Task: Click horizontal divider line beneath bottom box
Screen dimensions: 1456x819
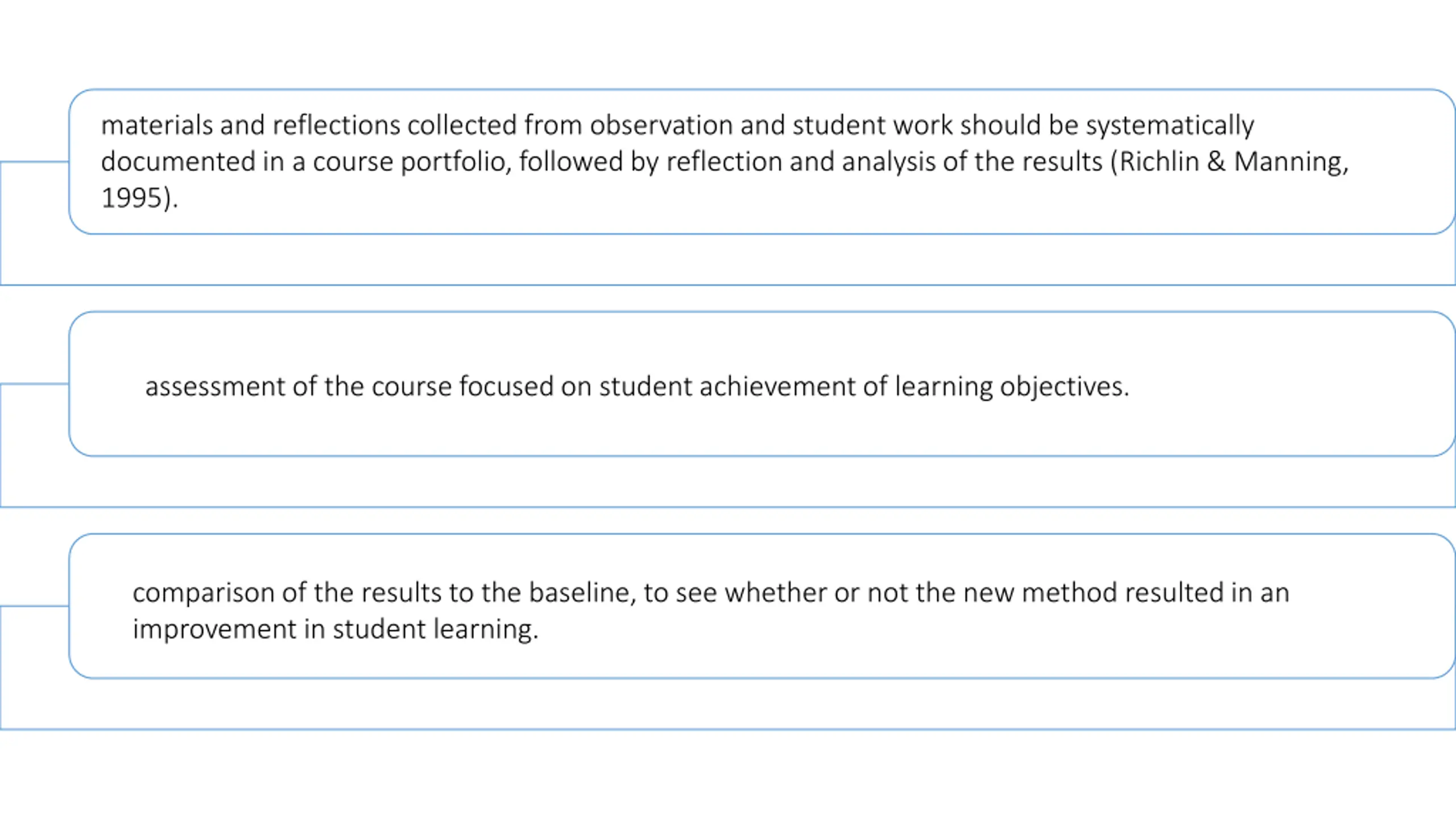Action: click(728, 729)
